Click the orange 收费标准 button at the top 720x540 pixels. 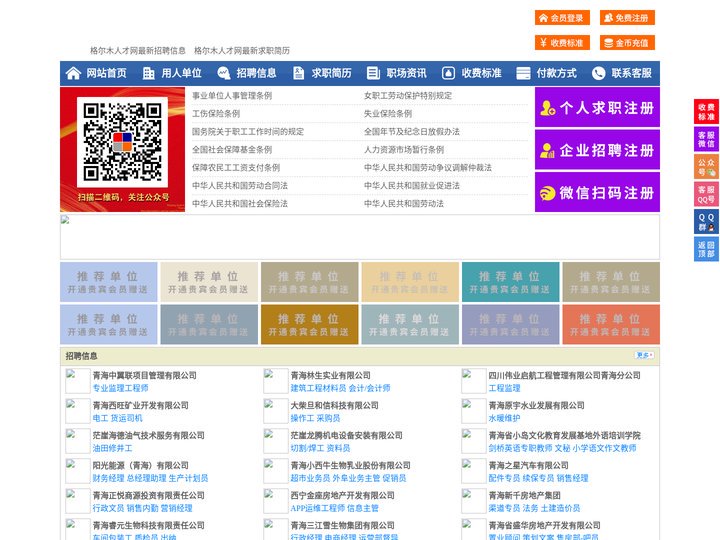coord(562,43)
